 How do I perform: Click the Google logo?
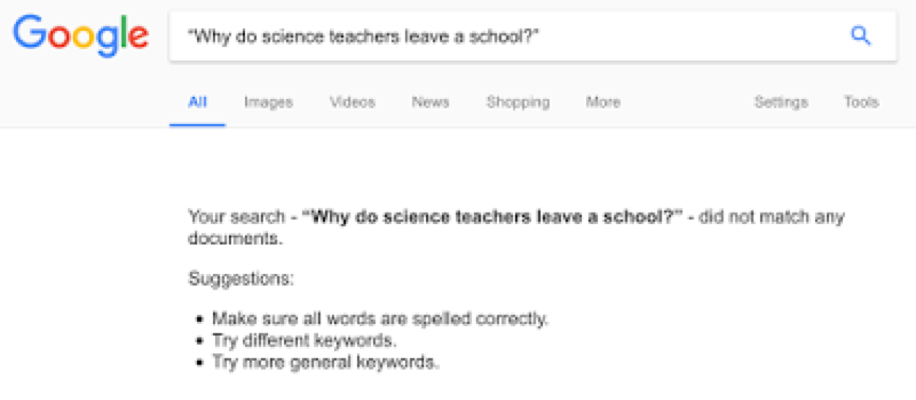point(81,36)
